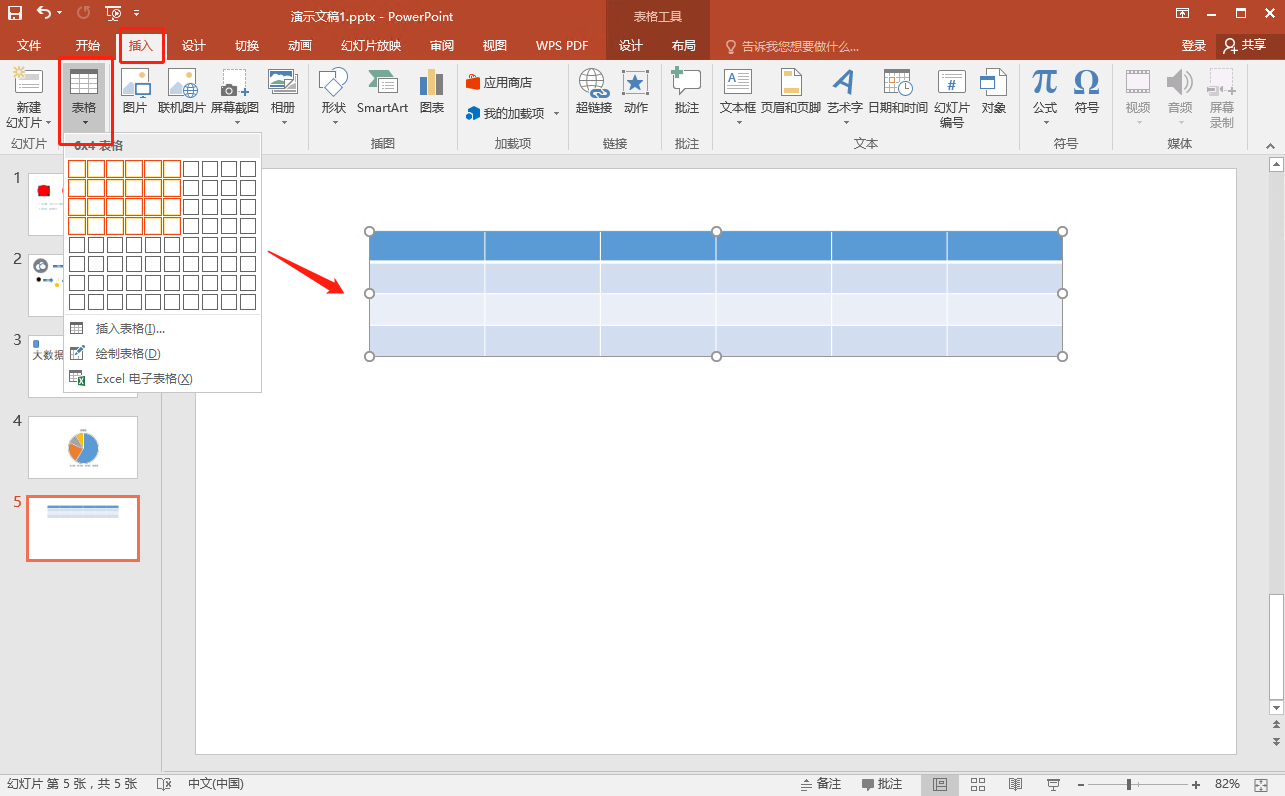Choose Insert Table (插入表格) menu item

pos(162,329)
